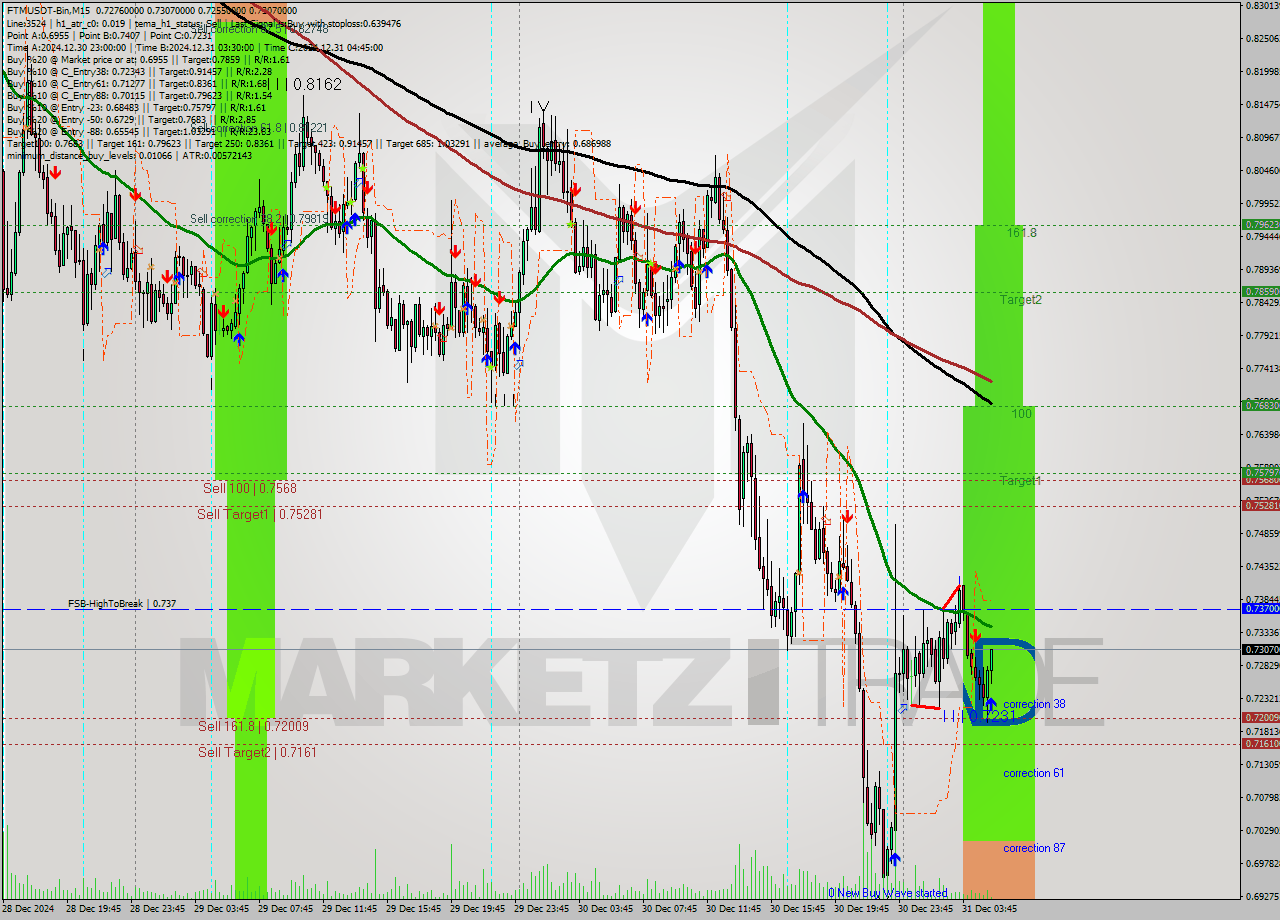Click the 0.83013 price axis value
1280x920 pixels.
click(x=1262, y=5)
